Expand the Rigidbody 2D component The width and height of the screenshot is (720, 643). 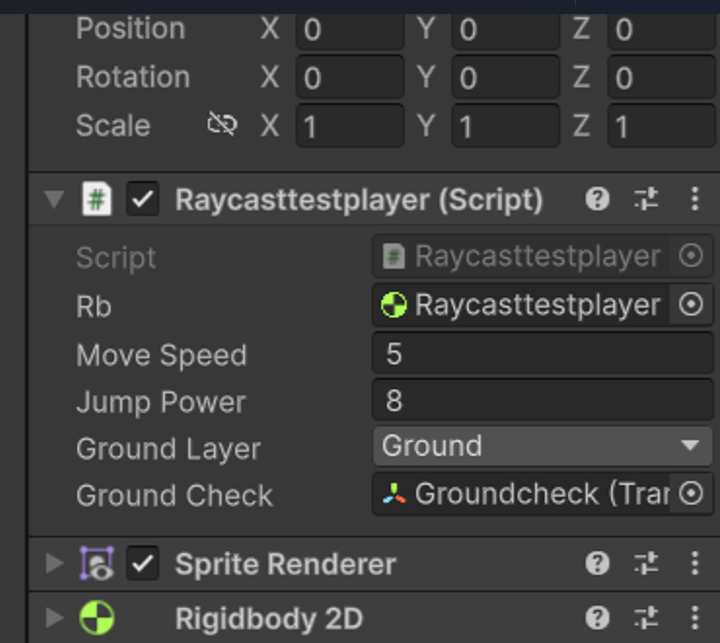(x=54, y=619)
